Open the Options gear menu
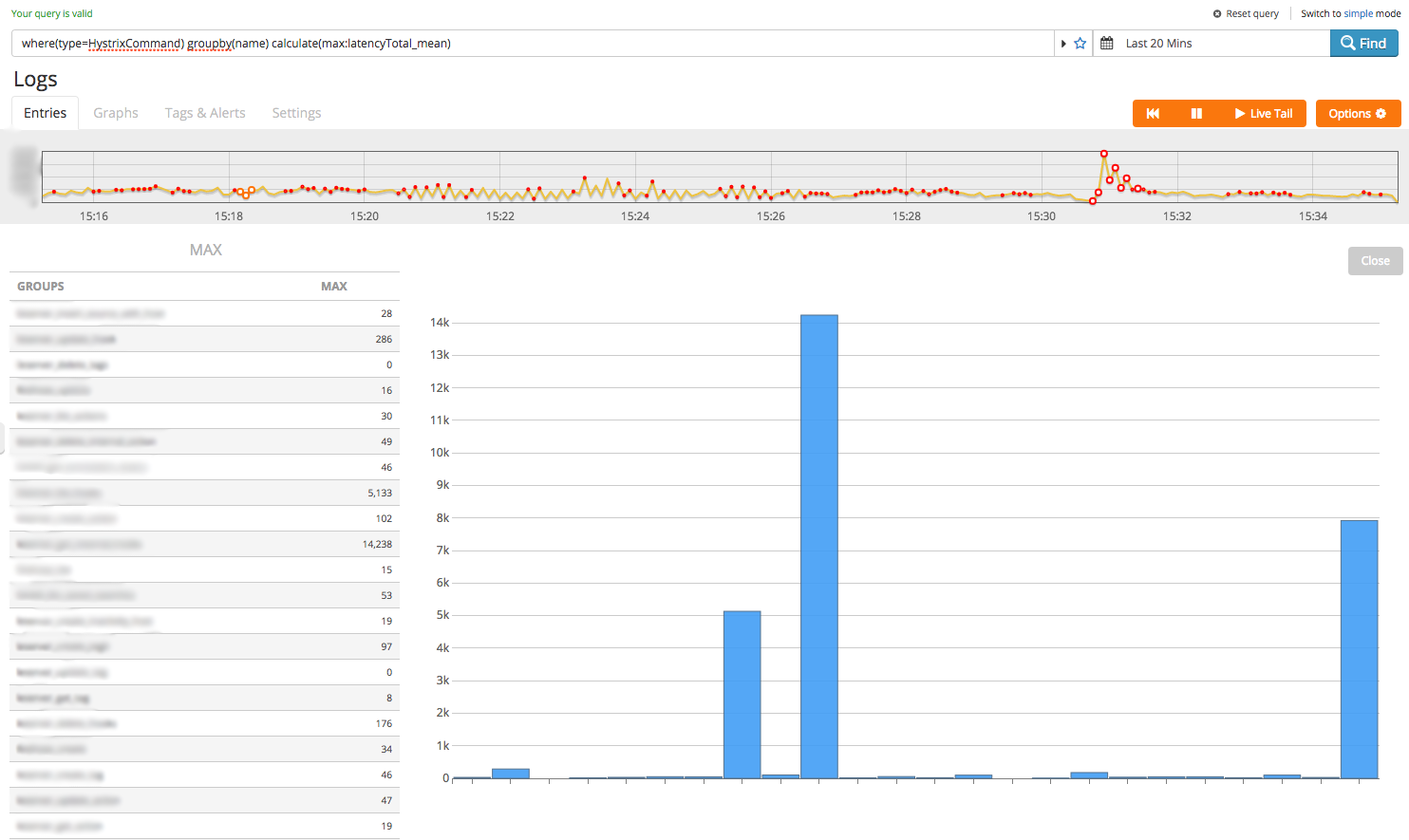 1357,114
